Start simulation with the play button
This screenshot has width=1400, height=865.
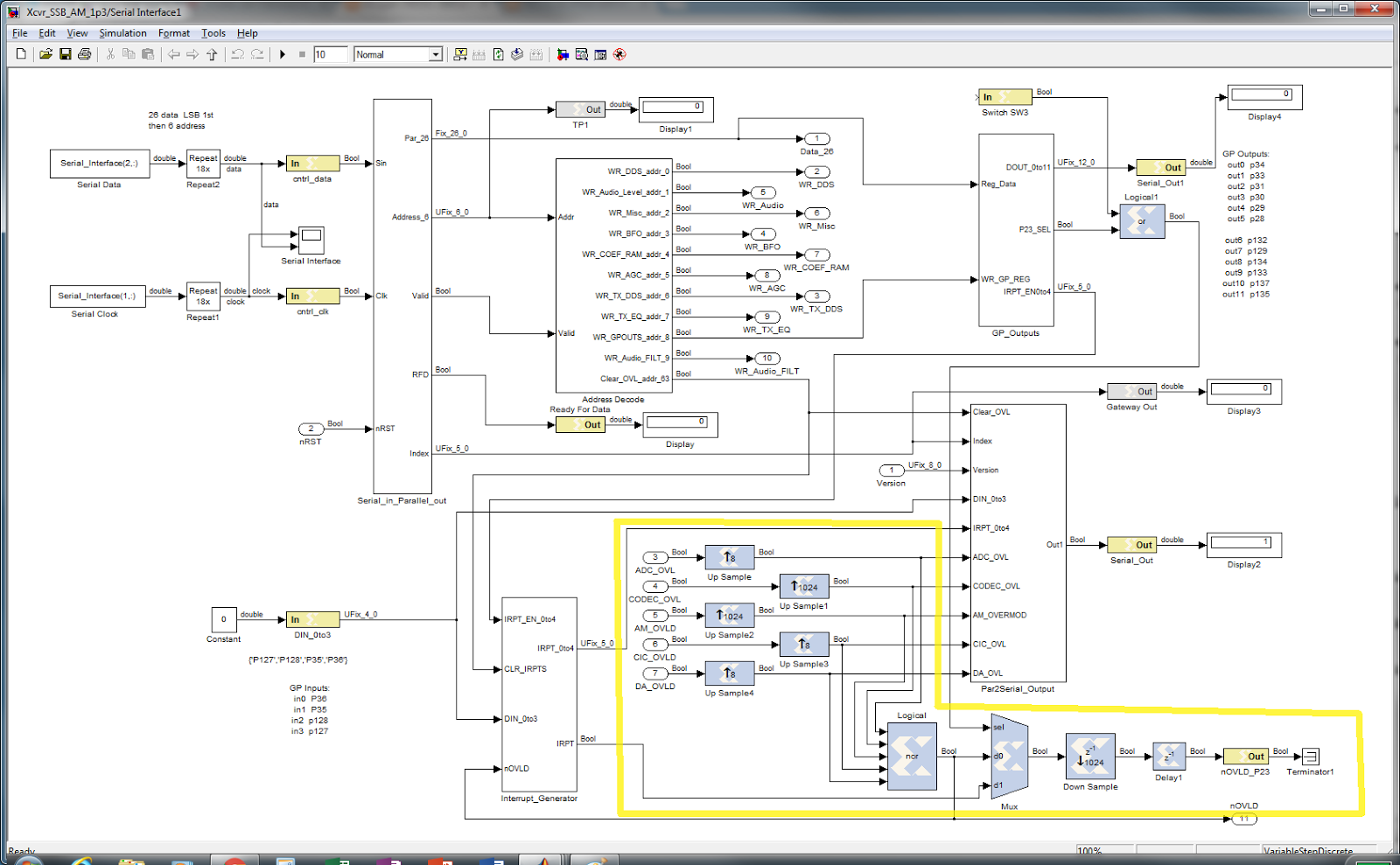(283, 54)
